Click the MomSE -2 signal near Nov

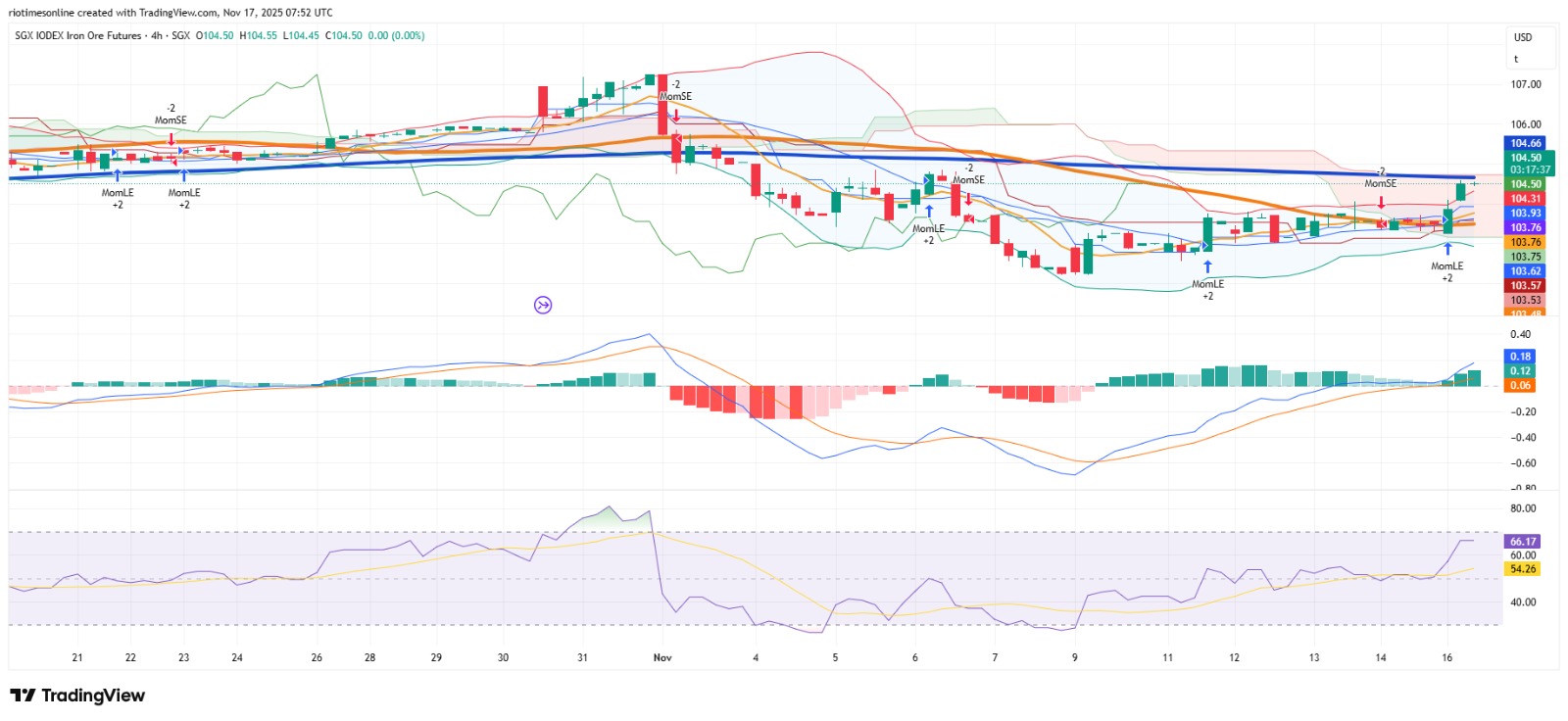click(x=675, y=90)
